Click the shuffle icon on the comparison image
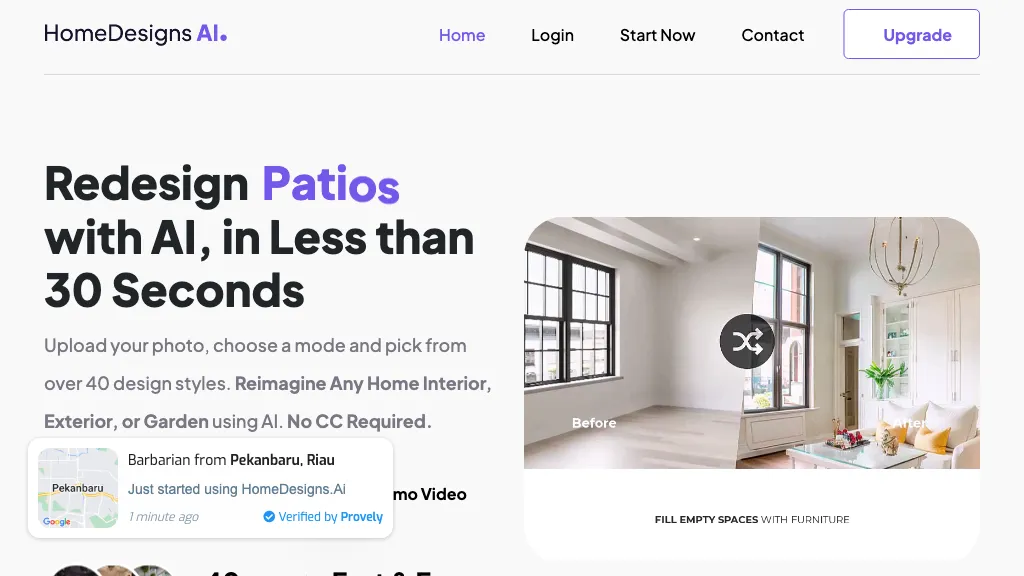Screen dimensions: 1024x576 [x=747, y=342]
